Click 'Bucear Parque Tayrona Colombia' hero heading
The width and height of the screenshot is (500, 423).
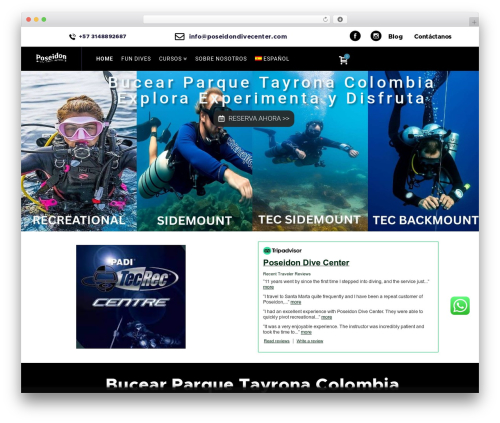coord(271,82)
